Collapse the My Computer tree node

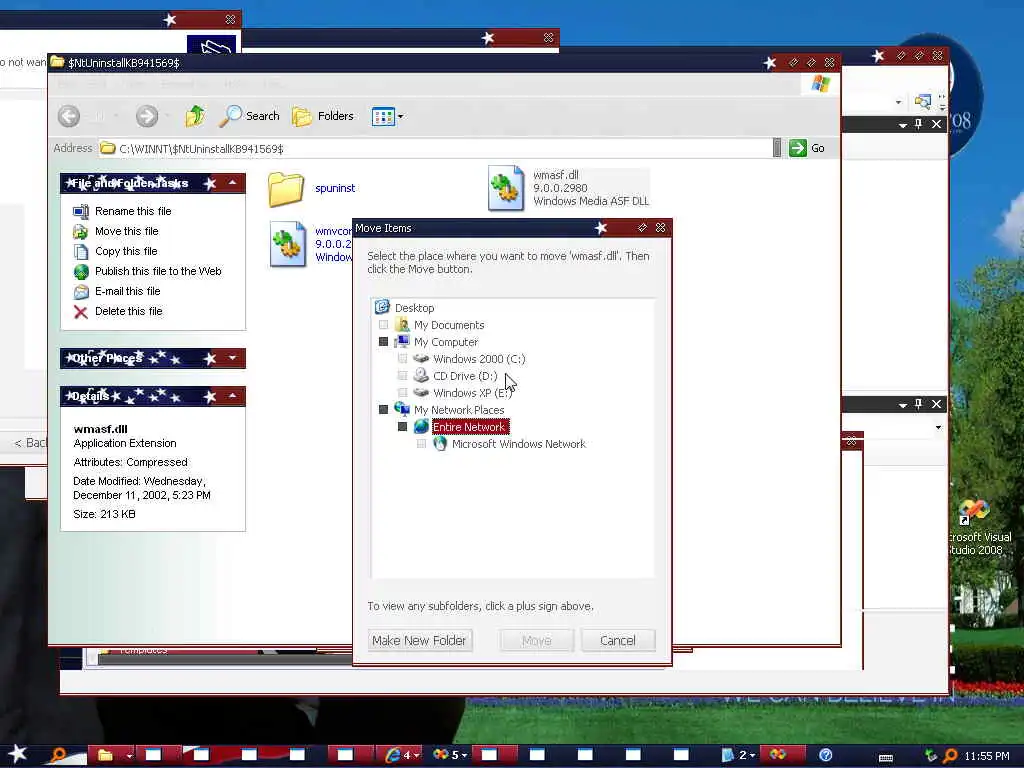pos(383,342)
